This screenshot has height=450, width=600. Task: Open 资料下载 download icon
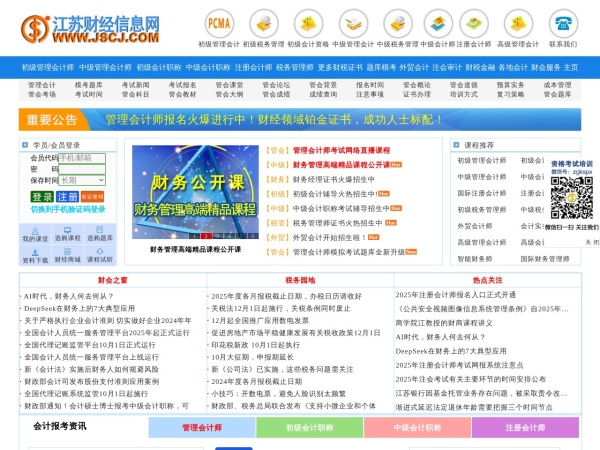click(x=35, y=253)
